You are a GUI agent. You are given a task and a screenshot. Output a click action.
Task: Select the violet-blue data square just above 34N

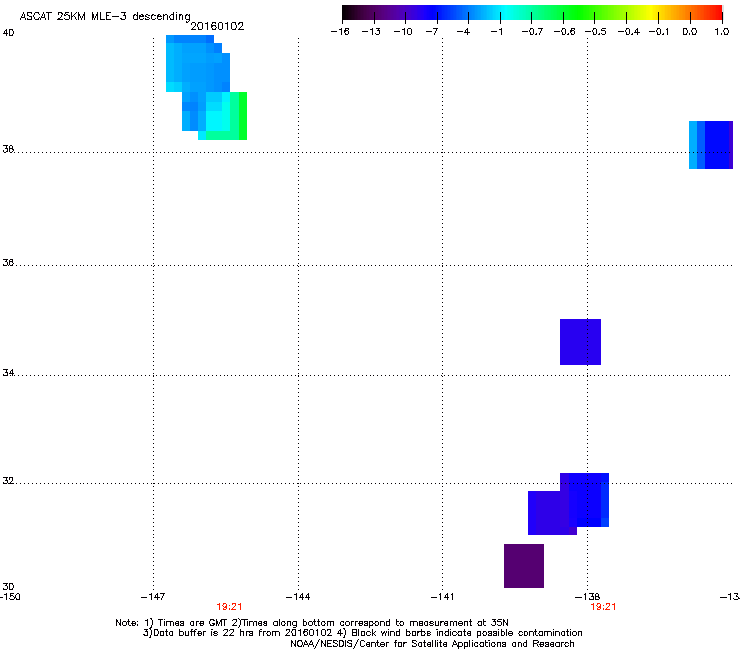(x=580, y=342)
